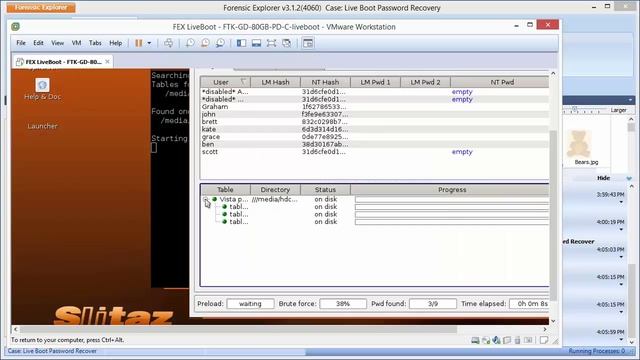Click the LM Hash column header
640x360 pixels.
[276, 82]
